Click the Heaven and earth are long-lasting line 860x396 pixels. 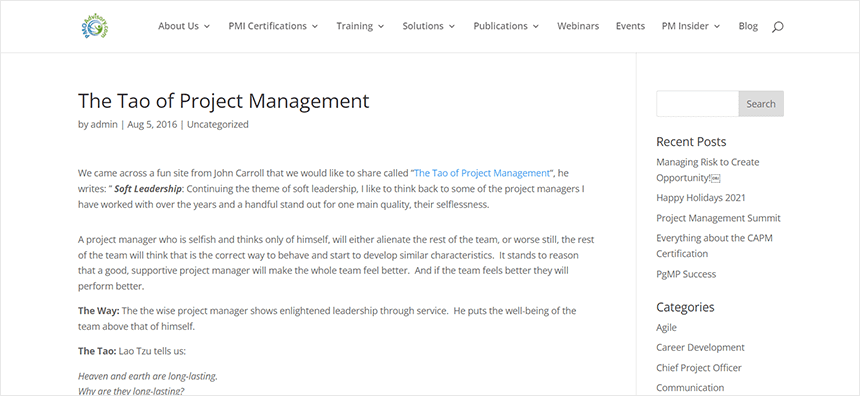coord(148,377)
